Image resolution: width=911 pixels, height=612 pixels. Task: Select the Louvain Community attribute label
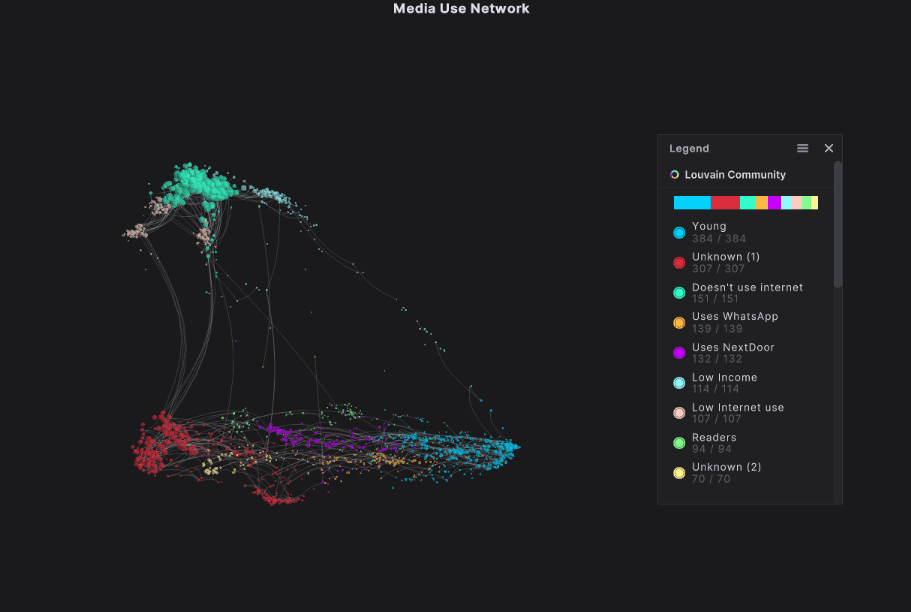click(735, 174)
